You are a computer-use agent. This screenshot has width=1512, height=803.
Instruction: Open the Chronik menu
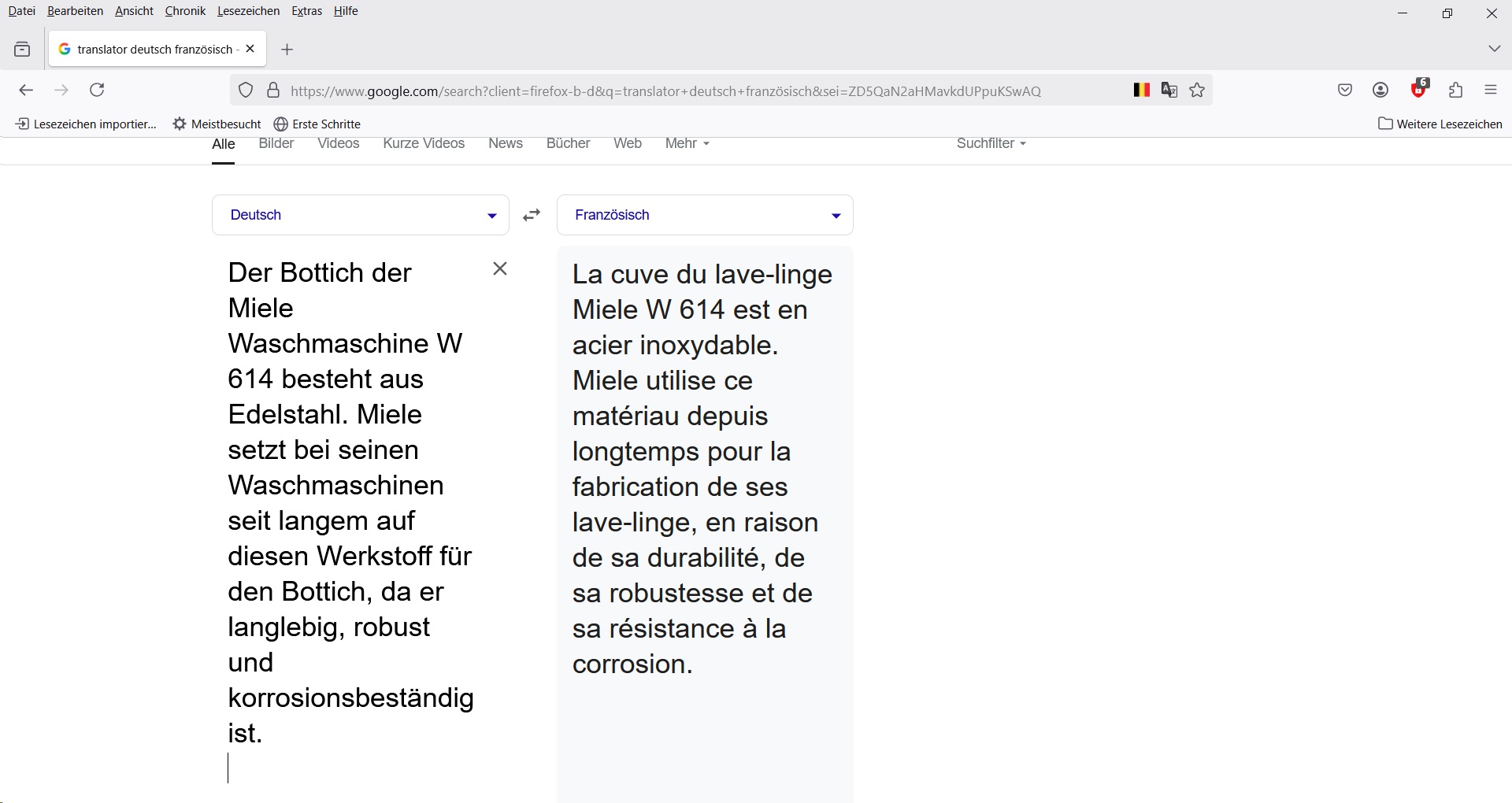point(185,11)
